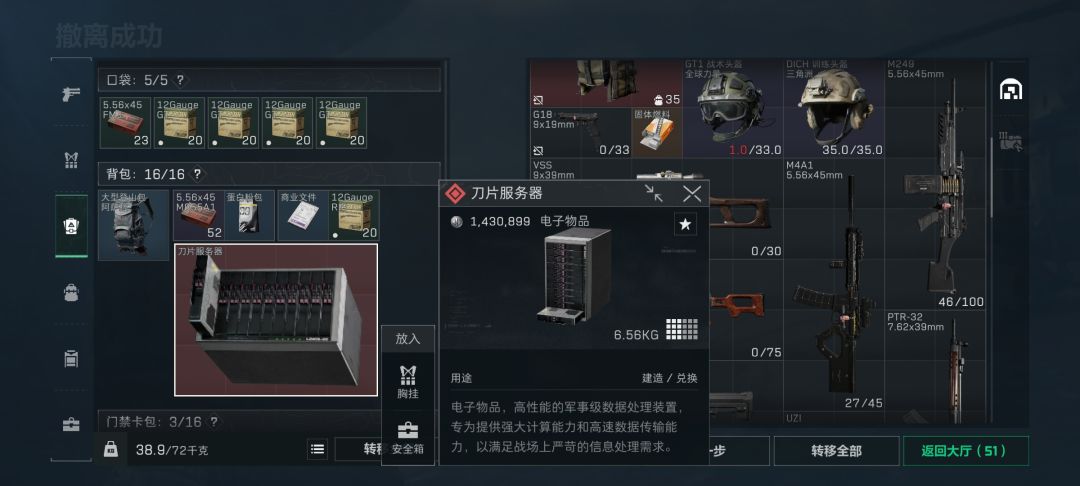Show help for 门禁卡包 3/16
The image size is (1080, 486).
(214, 421)
